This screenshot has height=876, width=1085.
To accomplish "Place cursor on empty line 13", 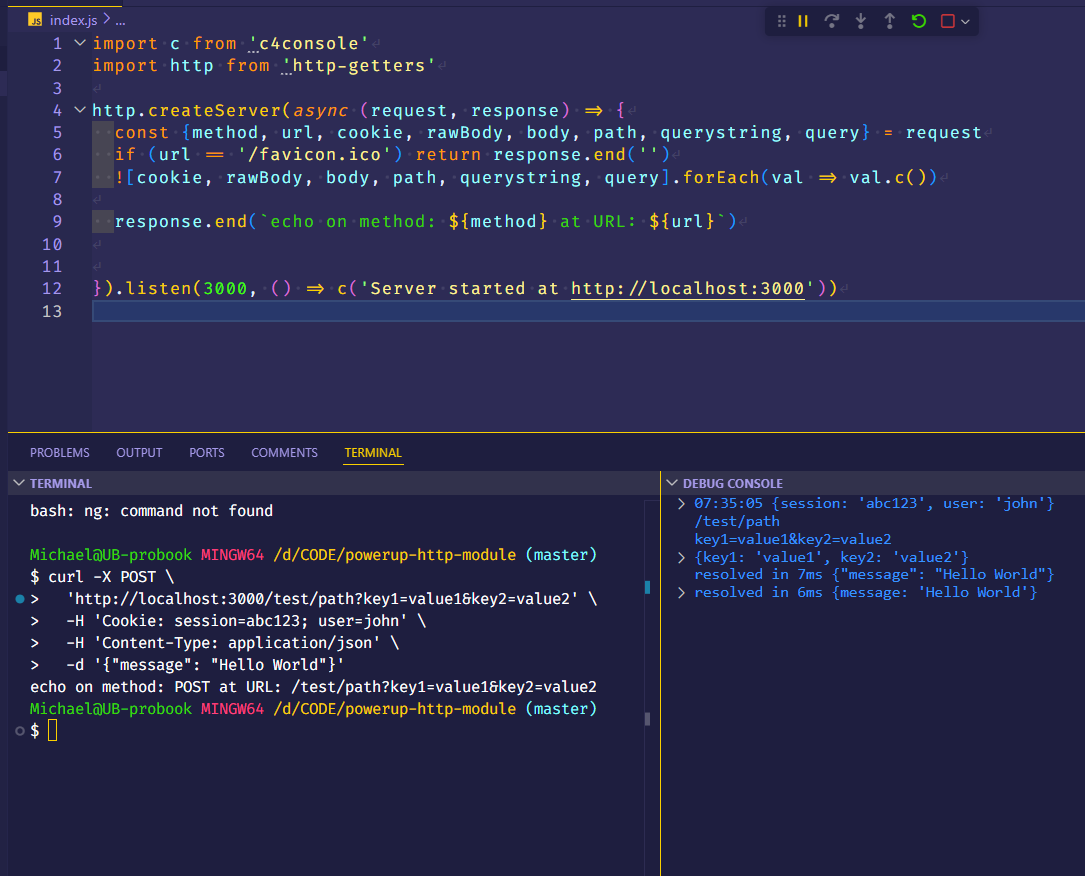I will (x=588, y=311).
